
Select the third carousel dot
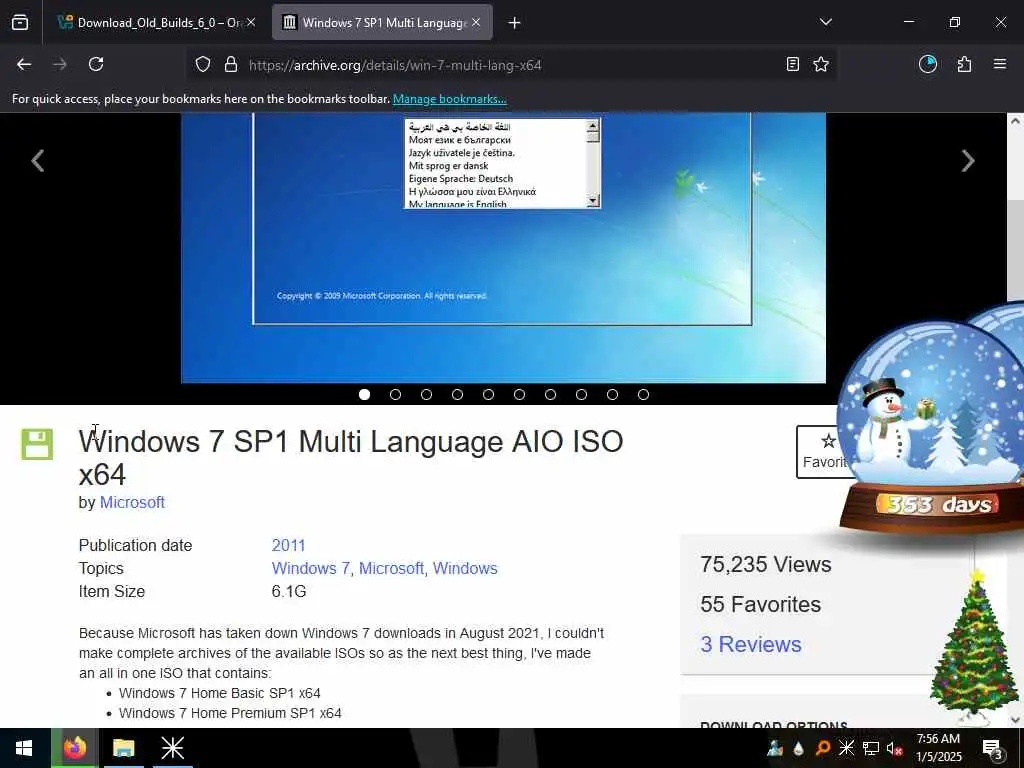426,394
